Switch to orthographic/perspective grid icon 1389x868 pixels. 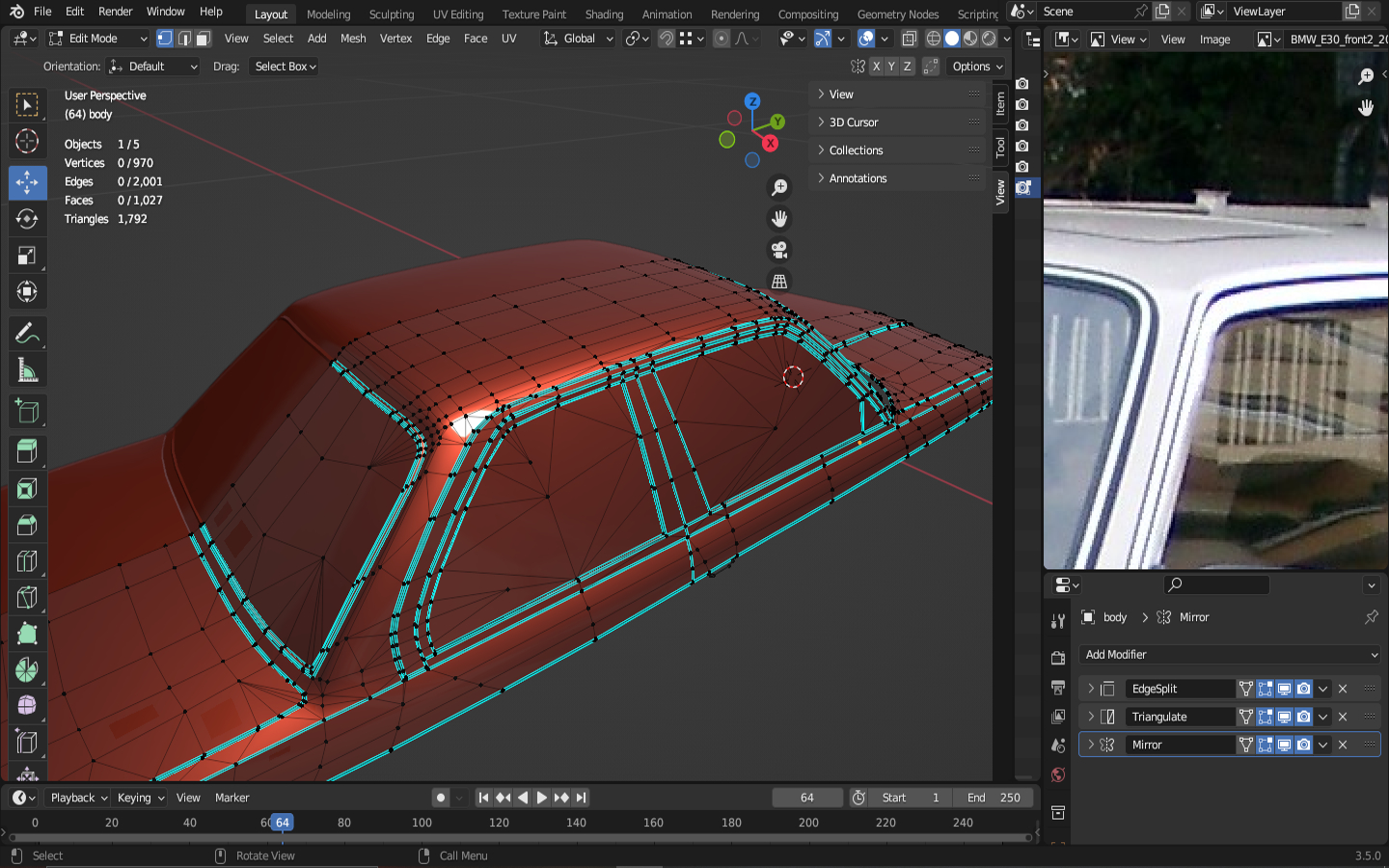[779, 282]
